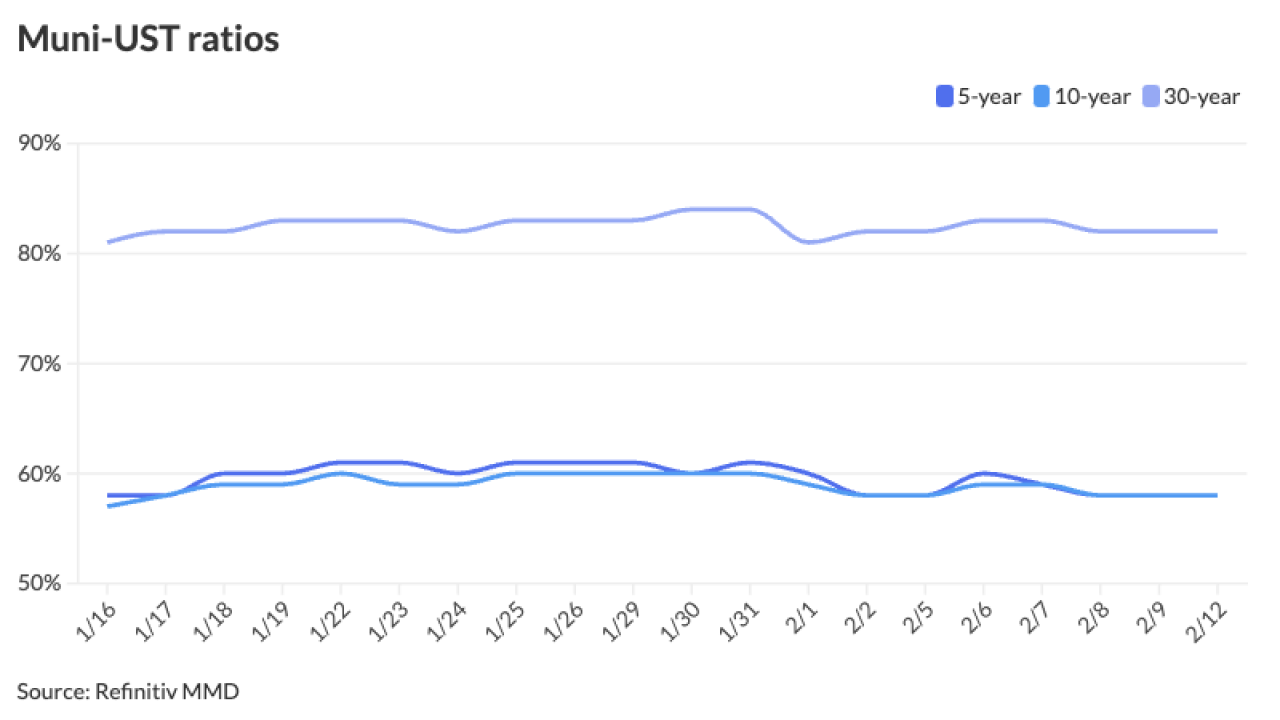Click the 70% y-axis label
The width and height of the screenshot is (1280, 720).
(40, 363)
